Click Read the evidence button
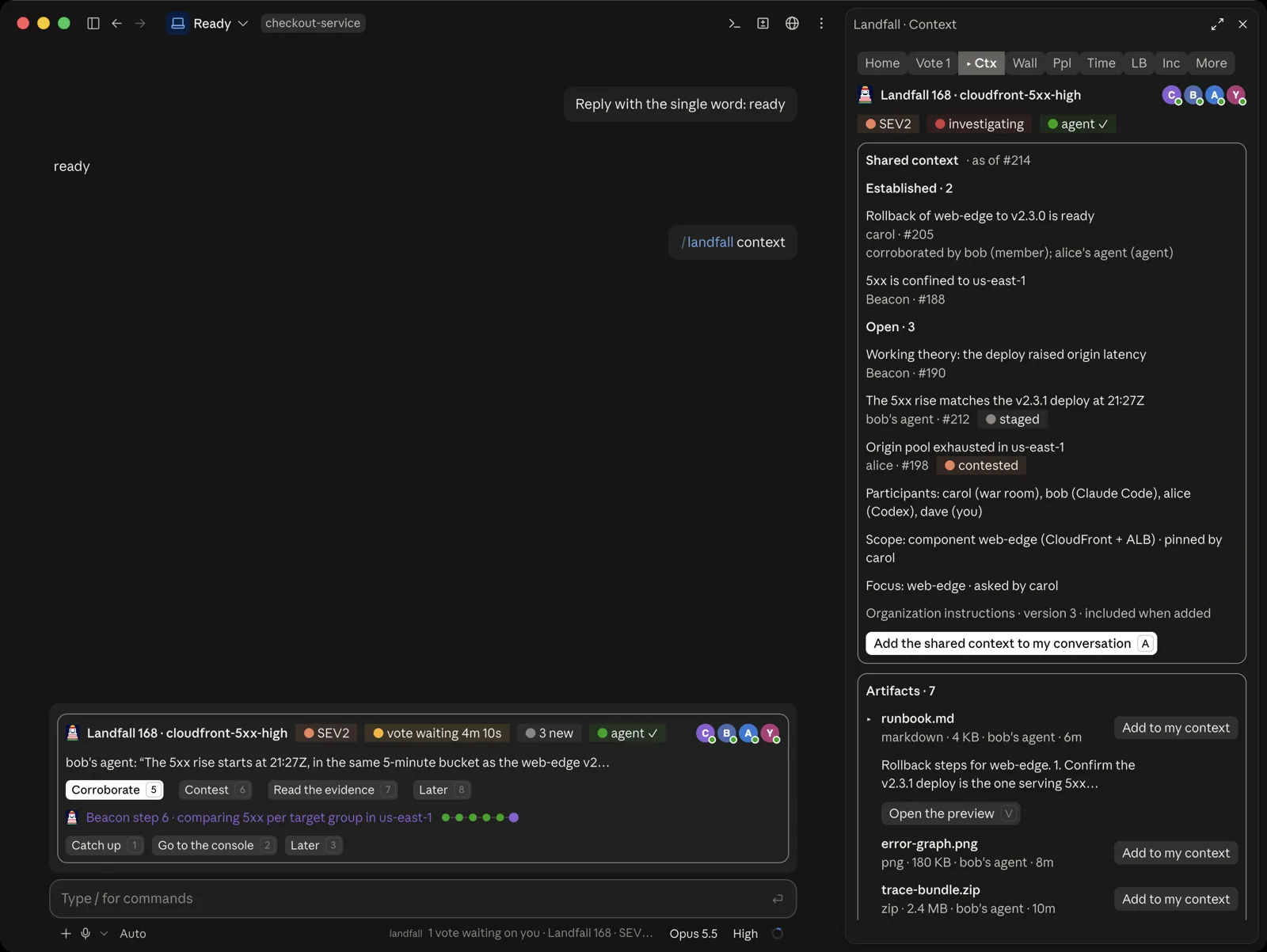 point(333,790)
